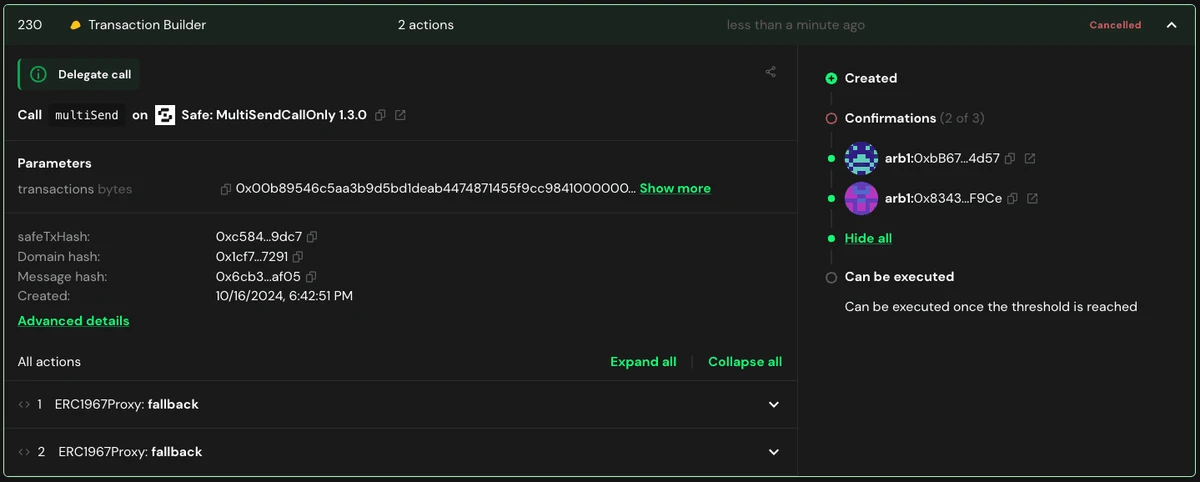Copy the safeTxHash value

[x=312, y=237]
